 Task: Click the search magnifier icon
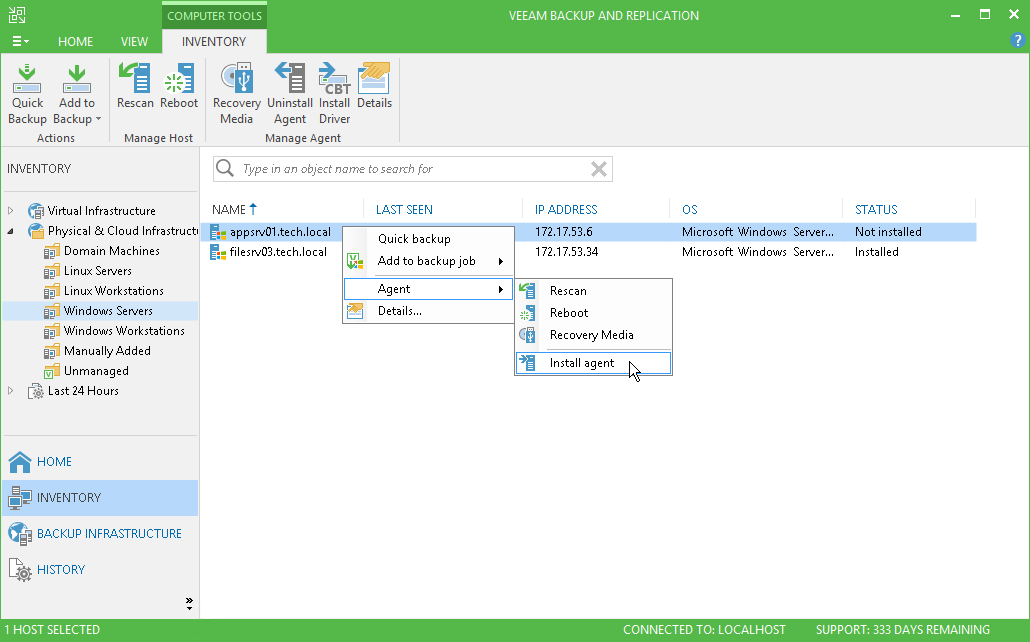point(225,168)
